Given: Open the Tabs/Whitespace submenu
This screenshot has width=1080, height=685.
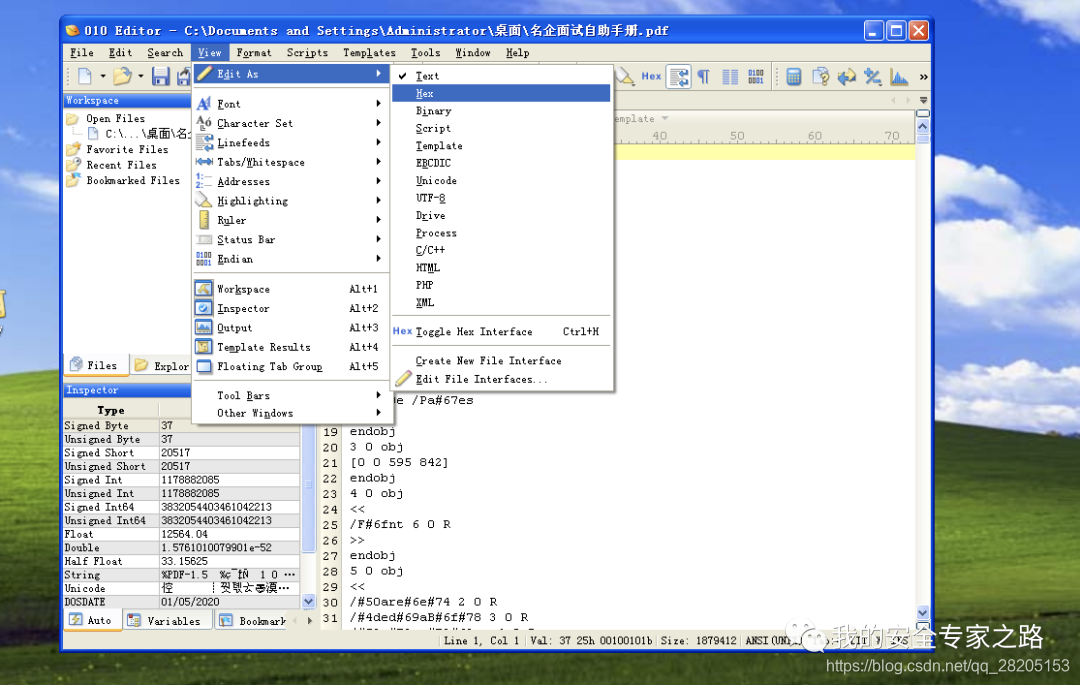Looking at the screenshot, I should click(289, 162).
